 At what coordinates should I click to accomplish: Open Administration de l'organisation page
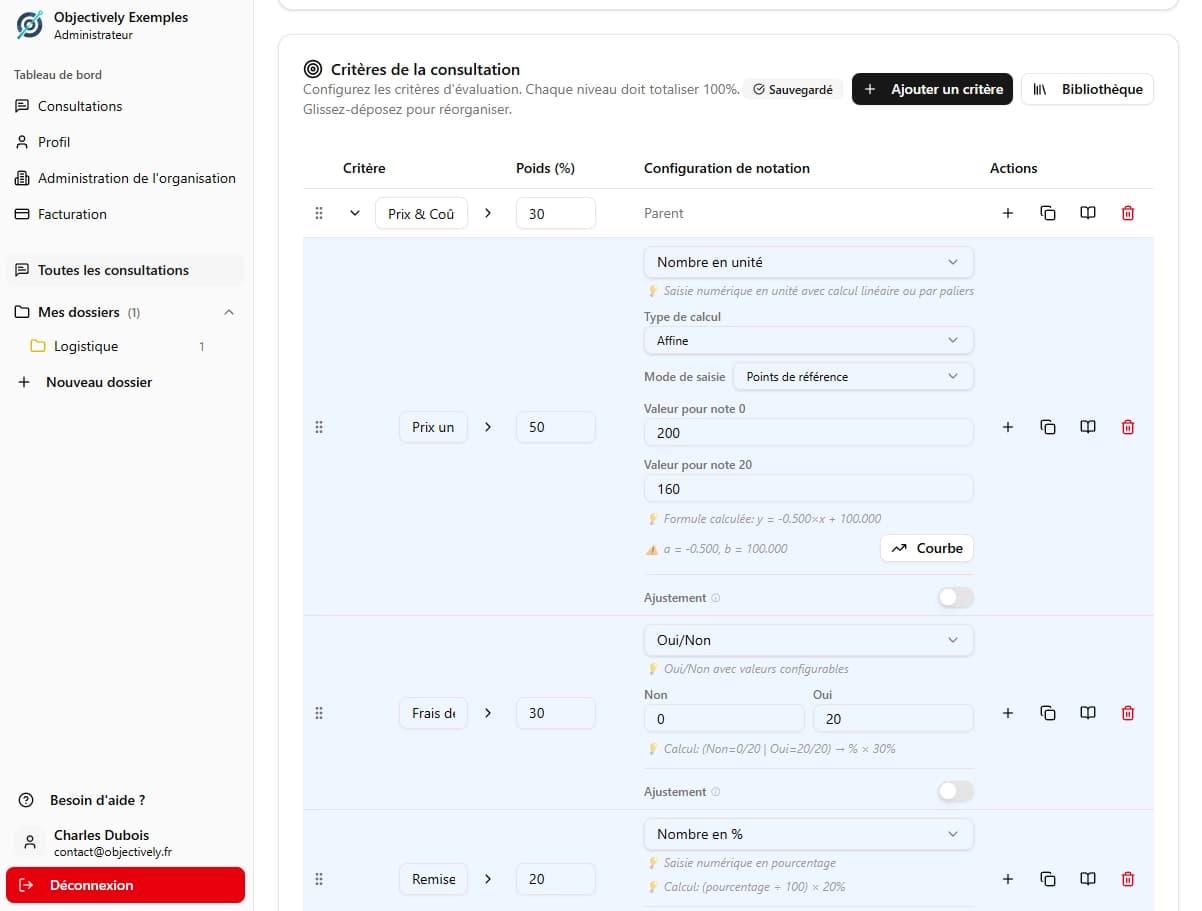(136, 178)
